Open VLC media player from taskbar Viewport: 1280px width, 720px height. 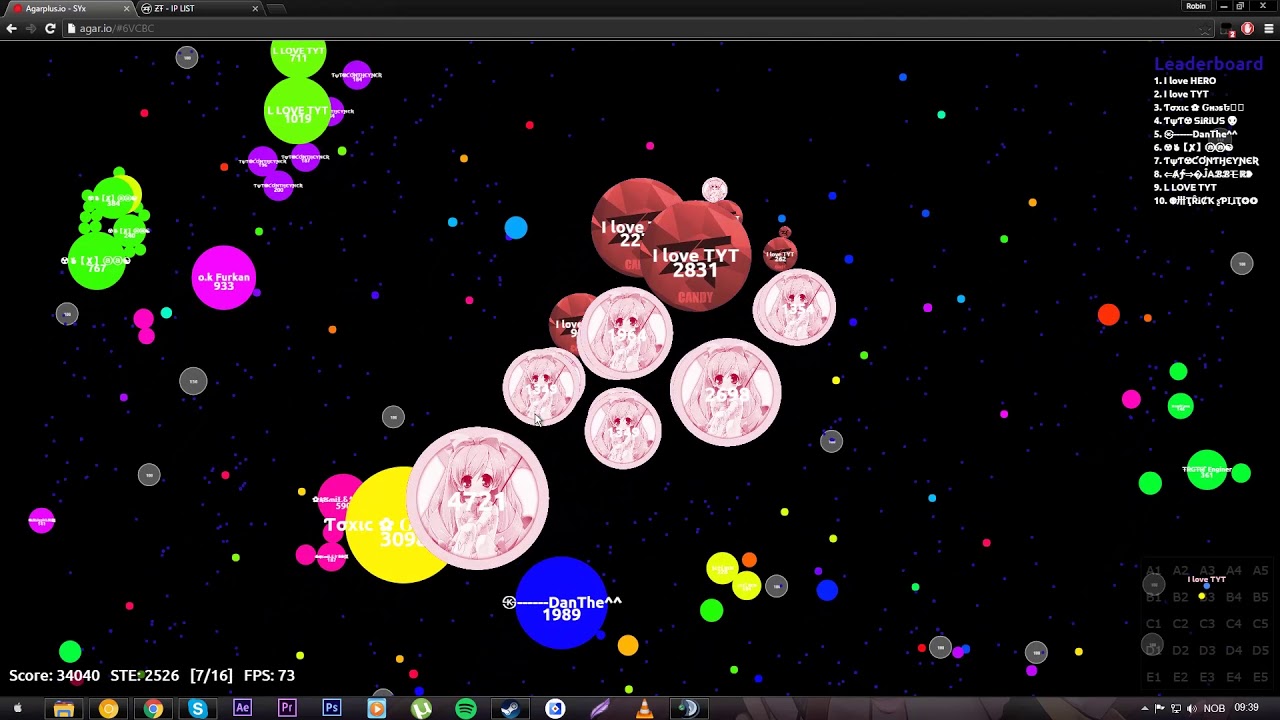pos(644,709)
